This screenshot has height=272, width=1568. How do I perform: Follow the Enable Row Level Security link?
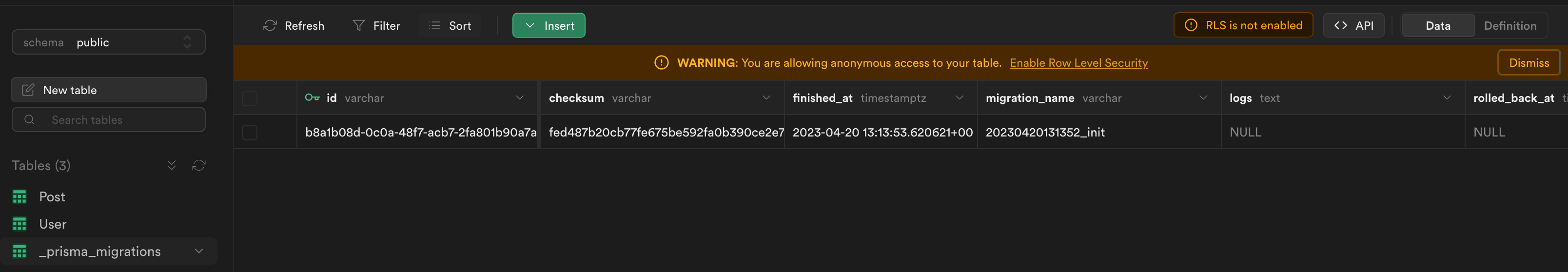pyautogui.click(x=1078, y=63)
